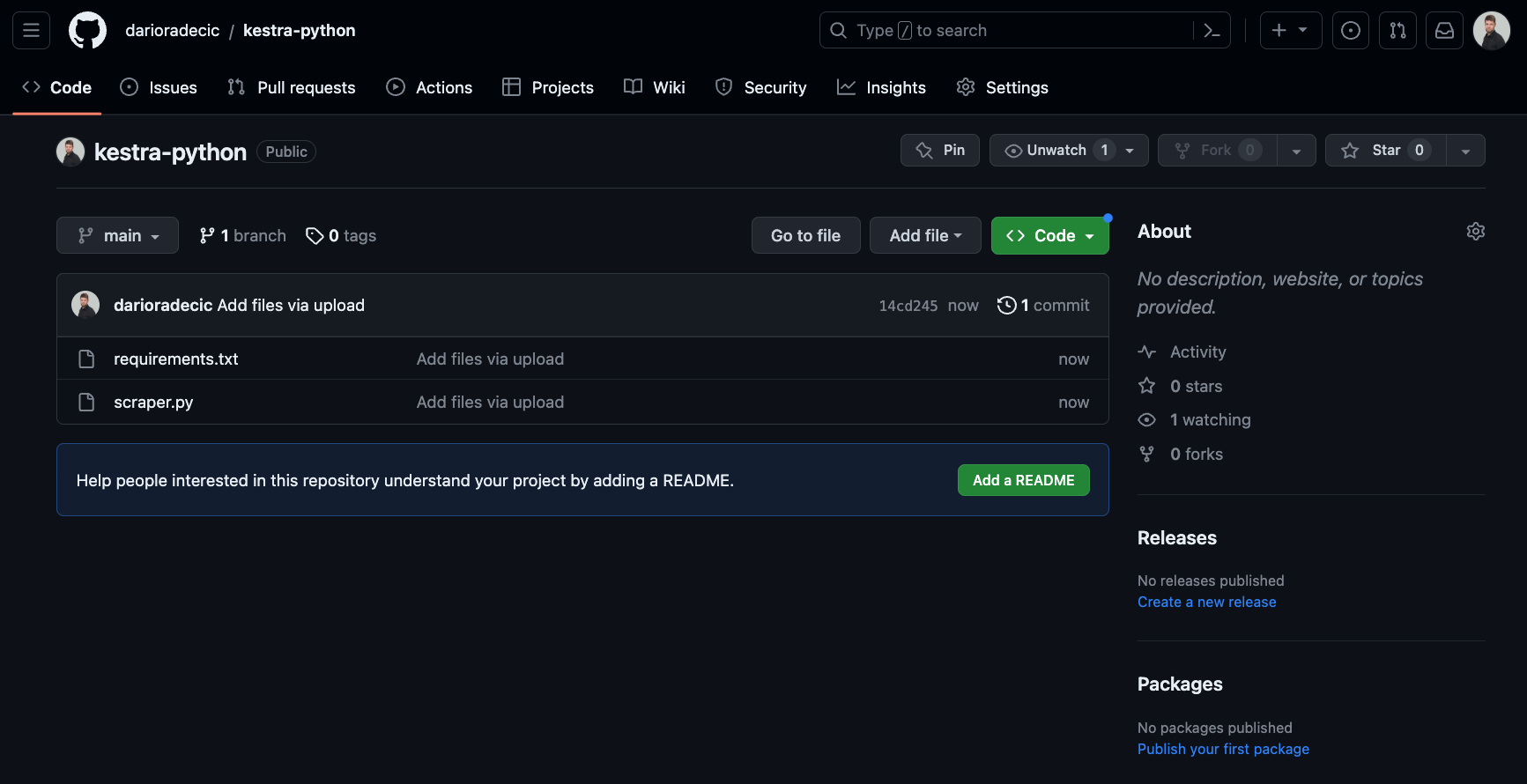Switch to the Pull requests tab
1527x784 pixels.
click(291, 87)
